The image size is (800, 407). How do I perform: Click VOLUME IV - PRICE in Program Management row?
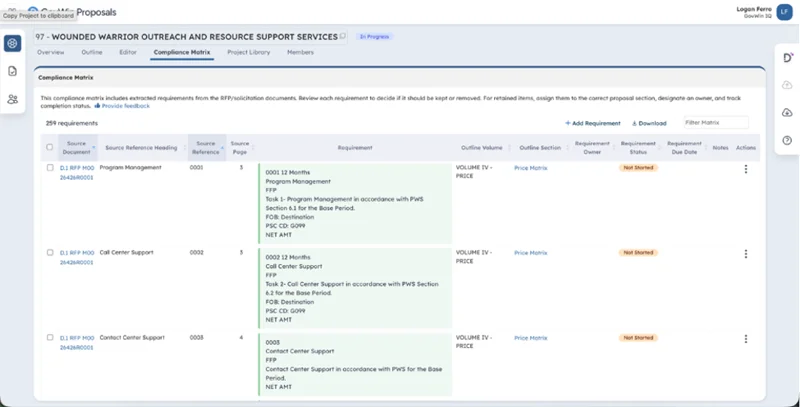(474, 171)
